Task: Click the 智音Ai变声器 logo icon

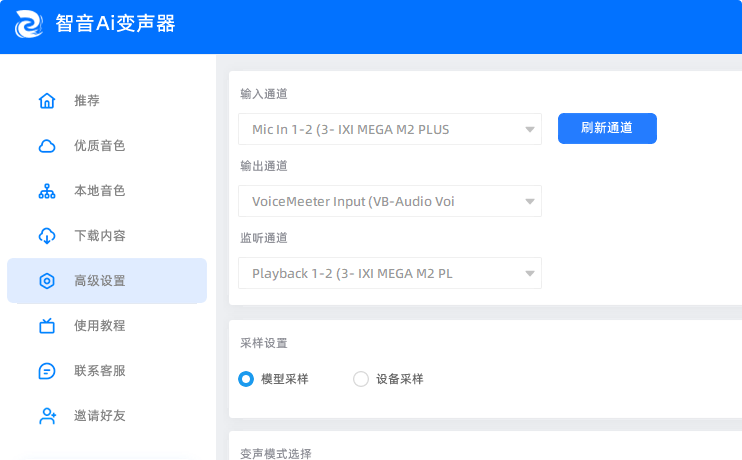Action: point(28,24)
